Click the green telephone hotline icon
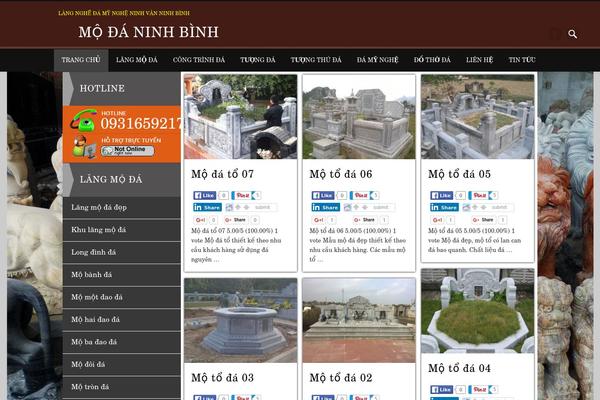600x400 pixels. (83, 120)
